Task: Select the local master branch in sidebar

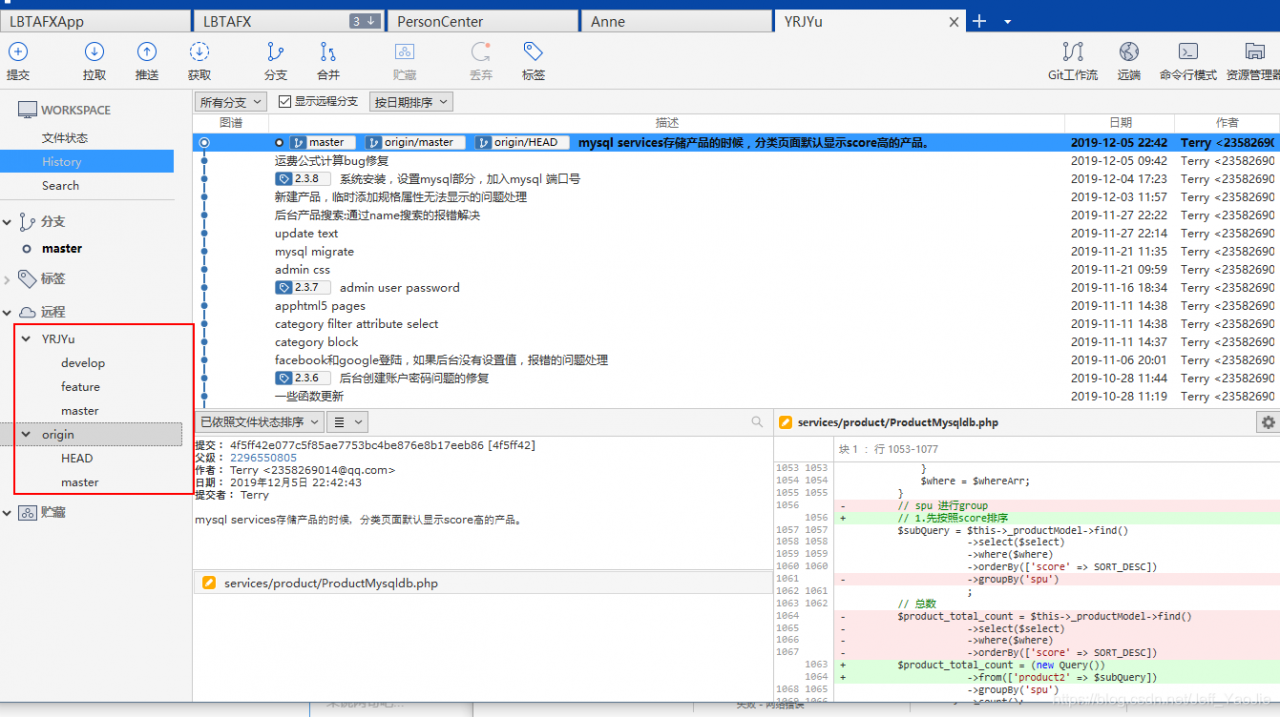Action: coord(62,249)
